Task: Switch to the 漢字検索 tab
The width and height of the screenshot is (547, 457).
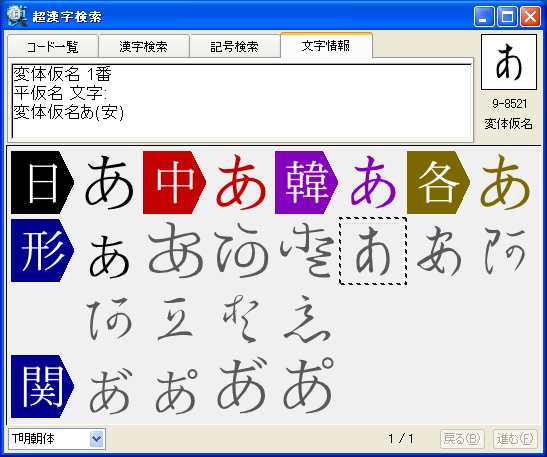Action: (x=144, y=46)
